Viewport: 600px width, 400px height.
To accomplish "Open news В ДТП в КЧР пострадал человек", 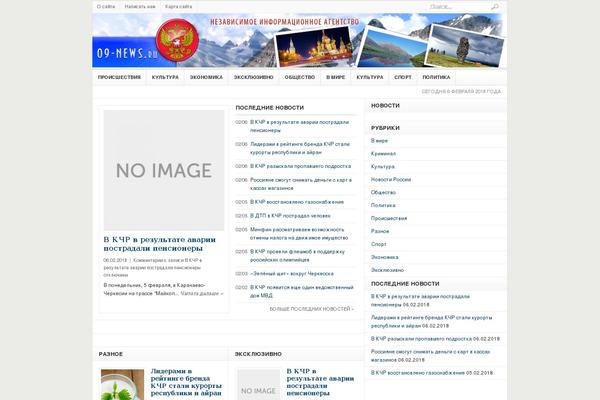I will click(290, 216).
